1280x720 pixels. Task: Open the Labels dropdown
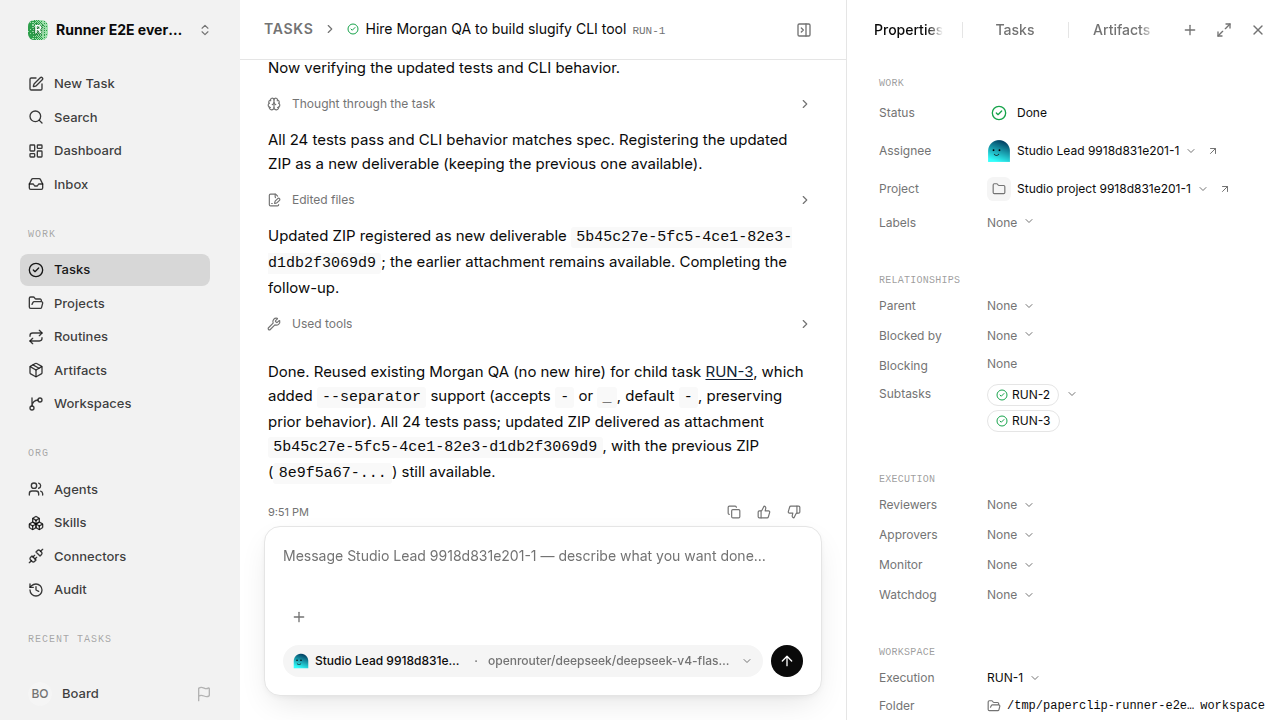pos(1010,223)
